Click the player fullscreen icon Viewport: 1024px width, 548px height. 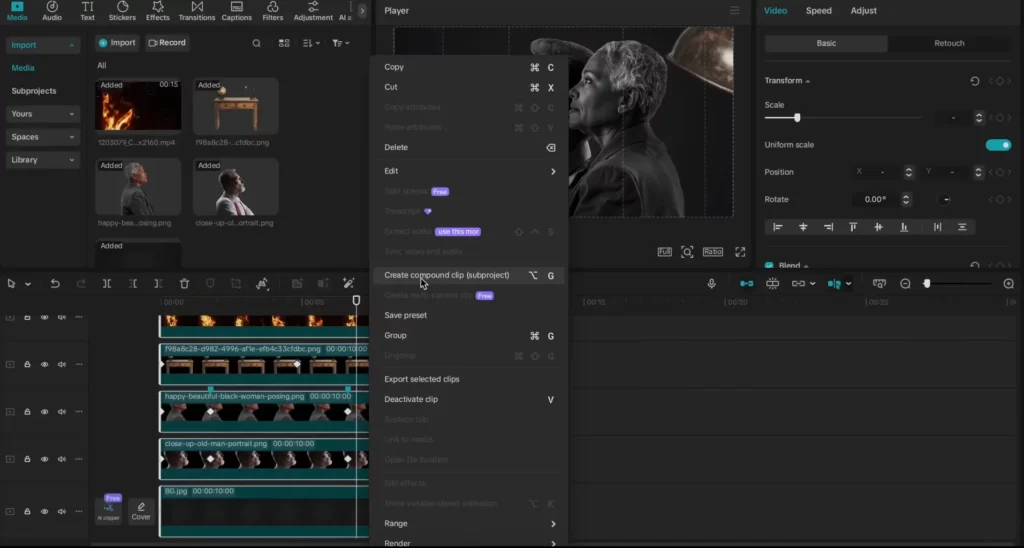tap(740, 252)
